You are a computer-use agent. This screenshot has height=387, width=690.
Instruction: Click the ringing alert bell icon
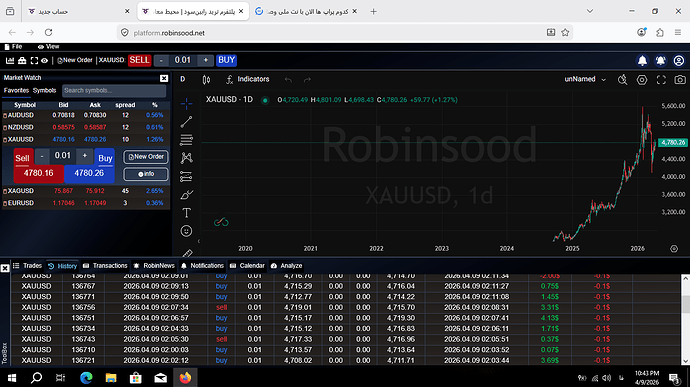click(x=661, y=60)
